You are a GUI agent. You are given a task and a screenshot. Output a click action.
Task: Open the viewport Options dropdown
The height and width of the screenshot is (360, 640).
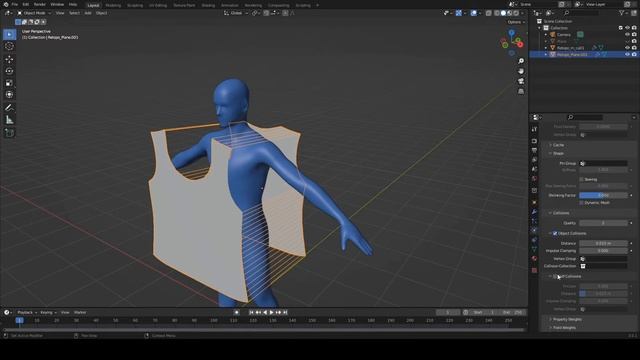516,22
